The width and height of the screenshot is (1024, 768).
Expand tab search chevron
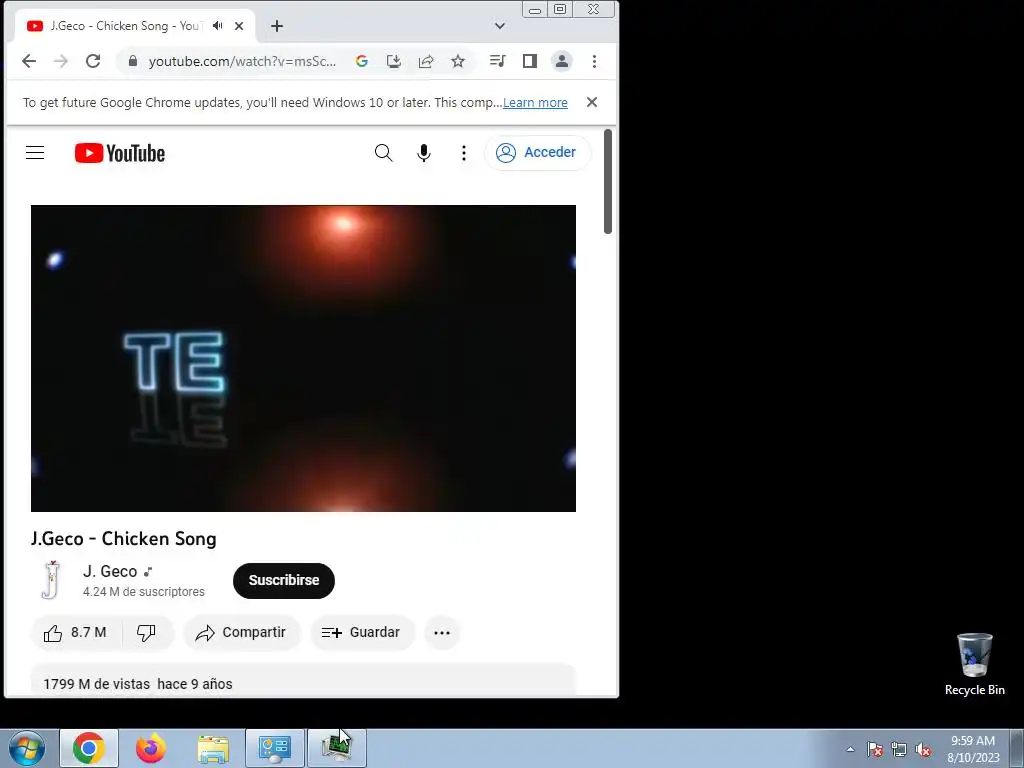pyautogui.click(x=500, y=26)
